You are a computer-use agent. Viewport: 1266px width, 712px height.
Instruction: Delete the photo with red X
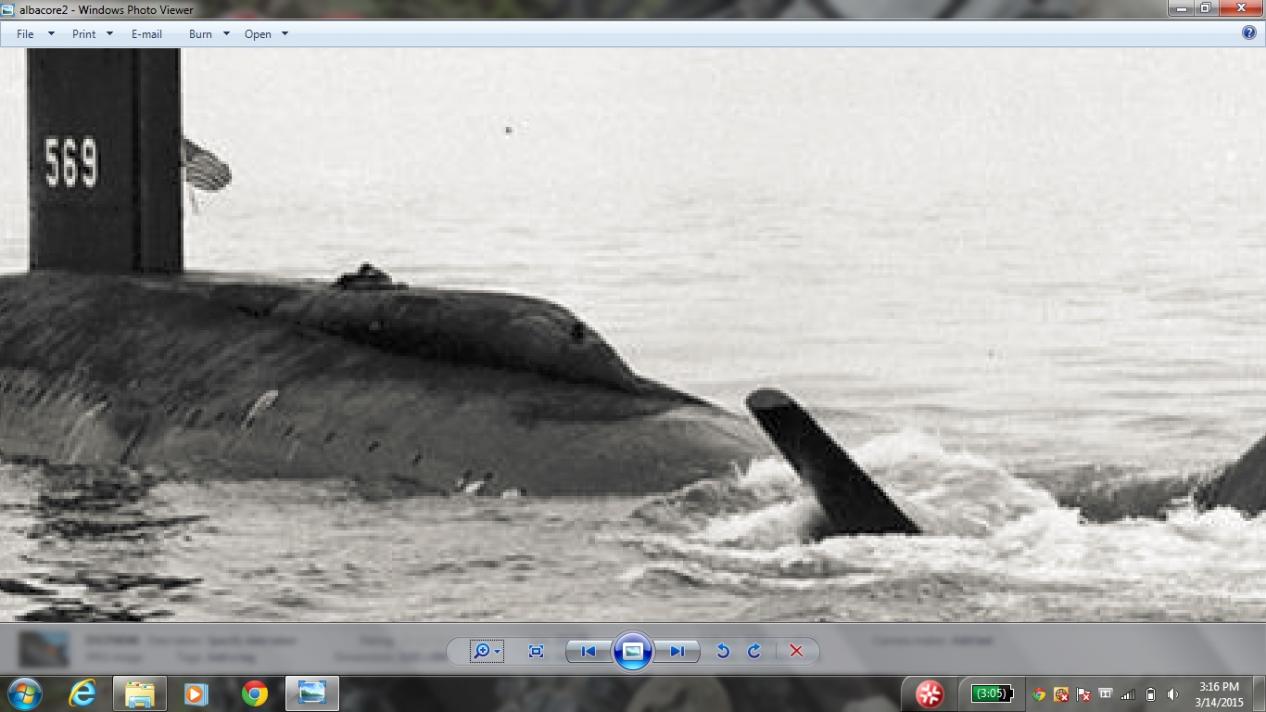coord(796,651)
